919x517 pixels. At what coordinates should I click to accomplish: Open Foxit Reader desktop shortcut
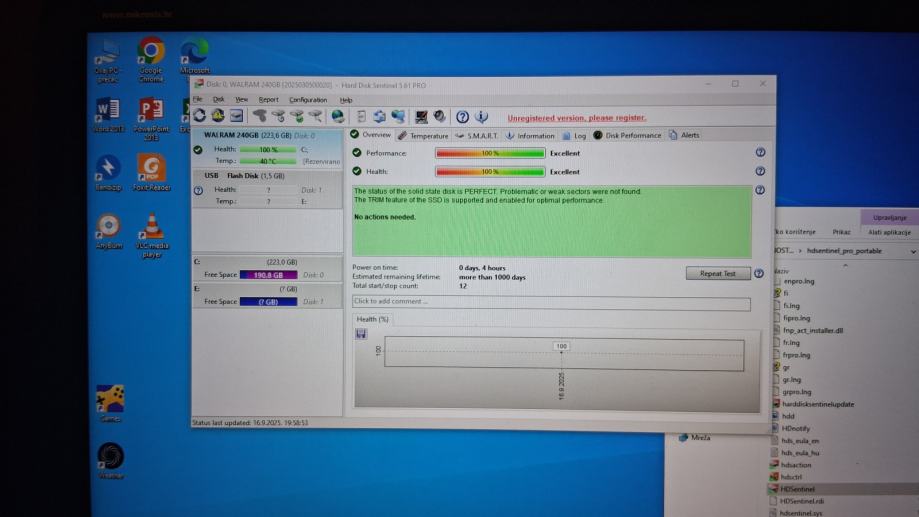tap(151, 172)
